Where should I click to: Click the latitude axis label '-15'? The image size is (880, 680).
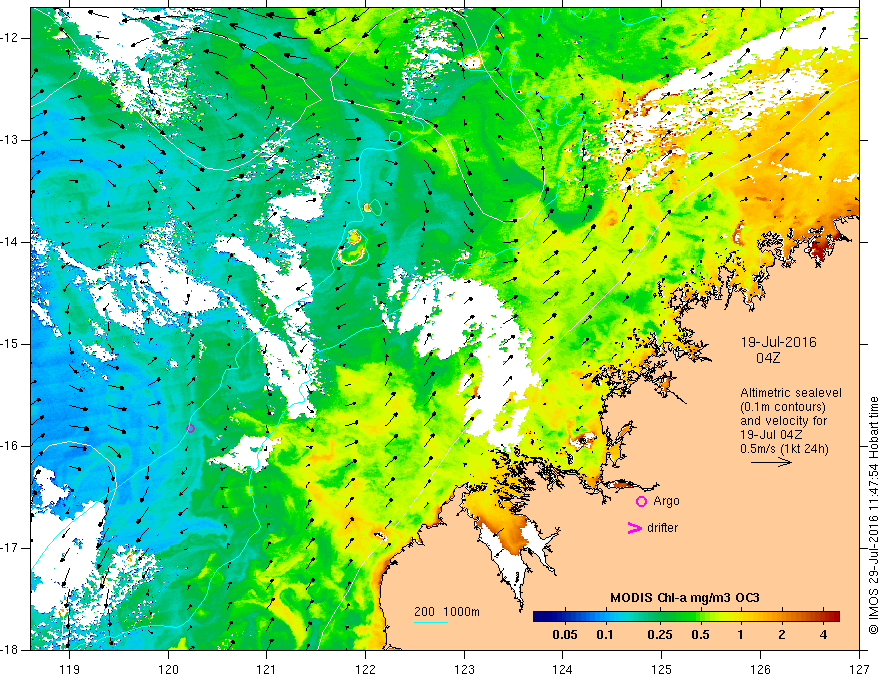pyautogui.click(x=11, y=344)
